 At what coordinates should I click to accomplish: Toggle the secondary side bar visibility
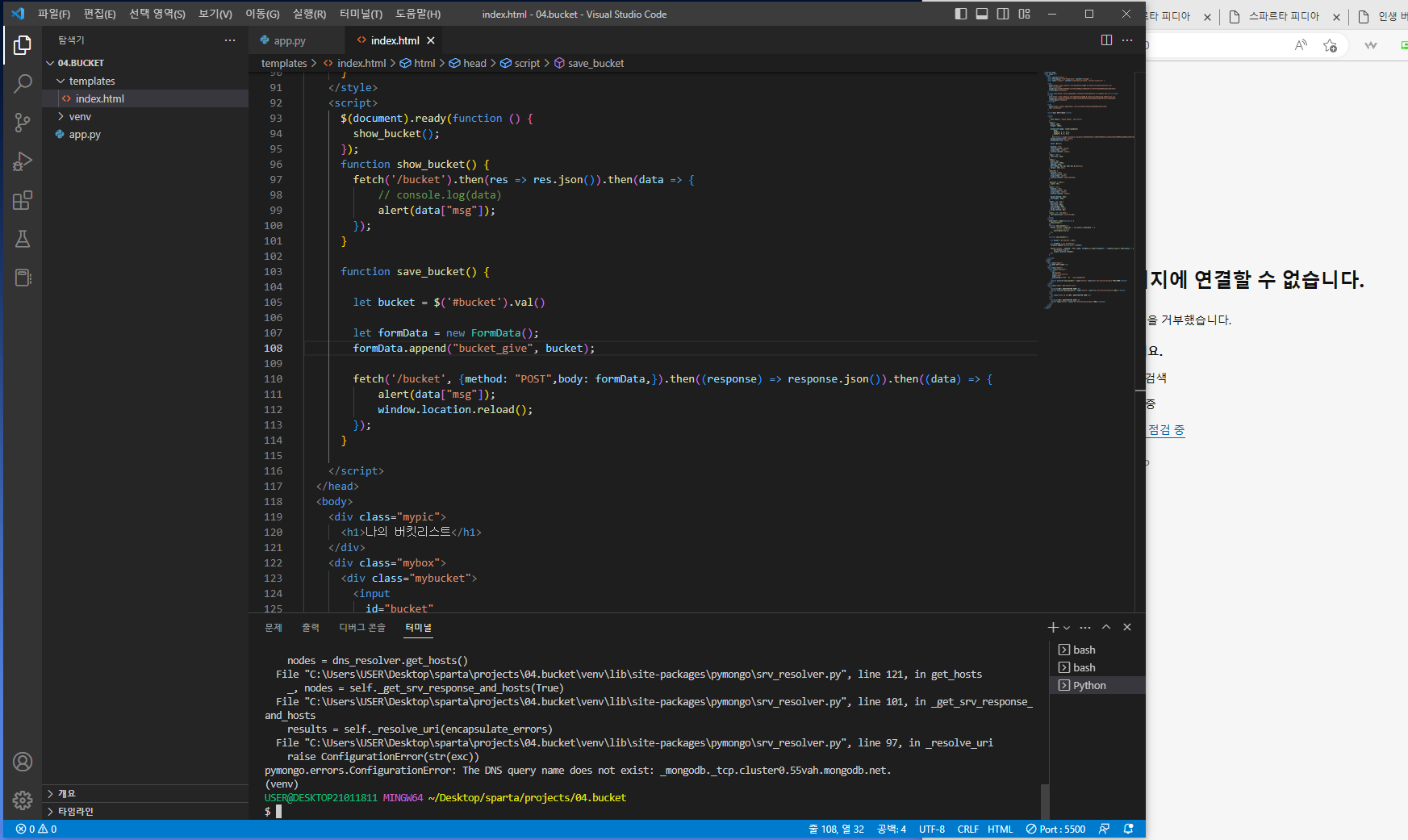(1003, 14)
